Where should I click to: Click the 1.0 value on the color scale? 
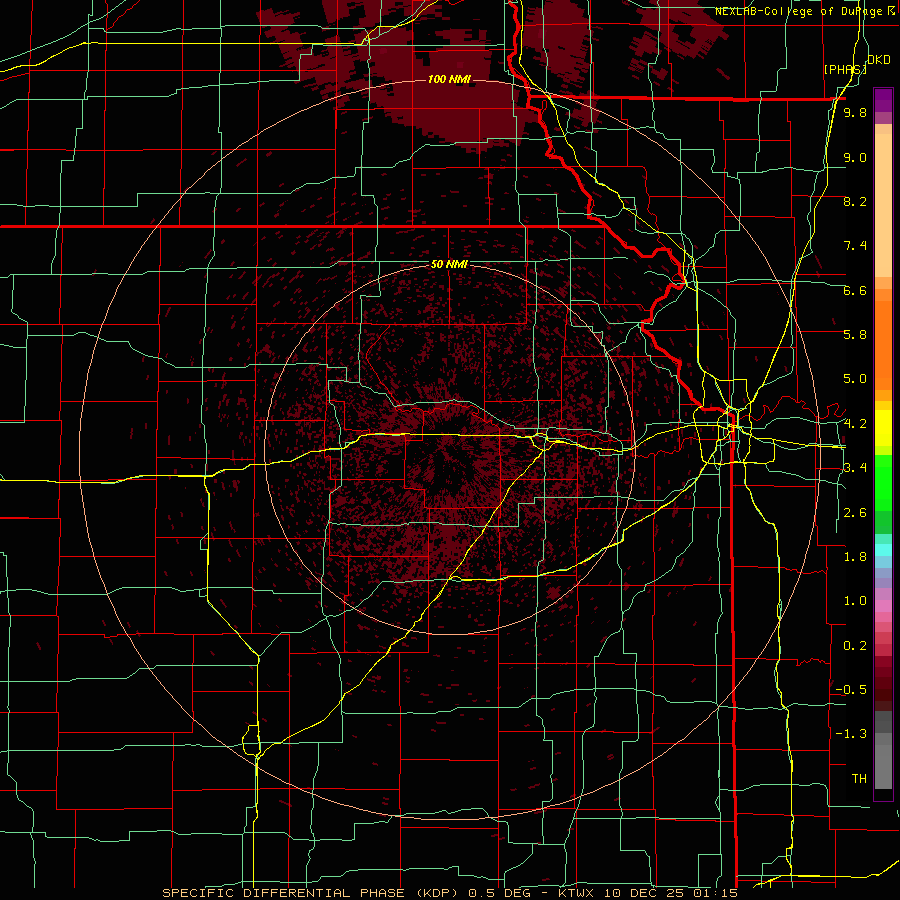[855, 601]
